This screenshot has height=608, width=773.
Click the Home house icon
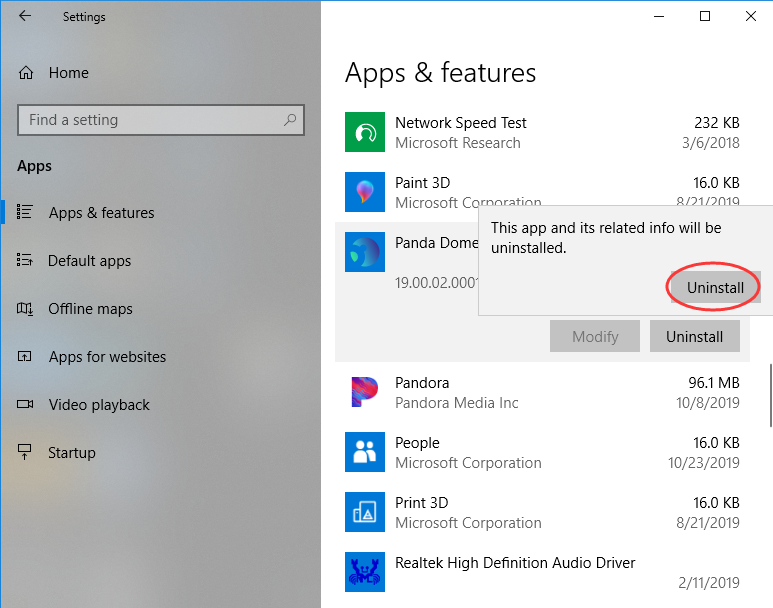coord(26,73)
